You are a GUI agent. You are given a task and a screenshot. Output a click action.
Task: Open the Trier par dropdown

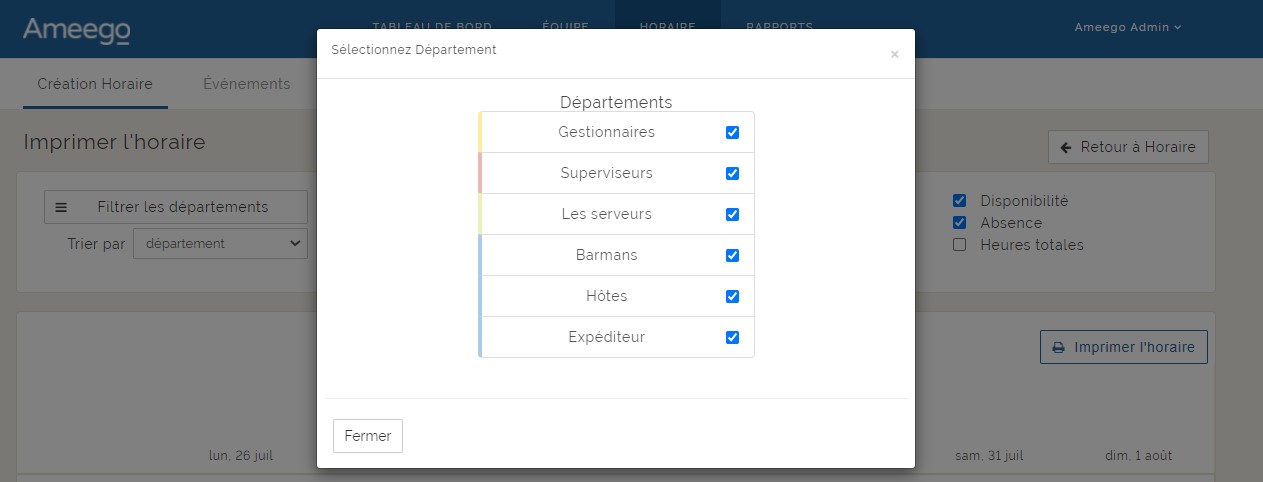point(220,243)
